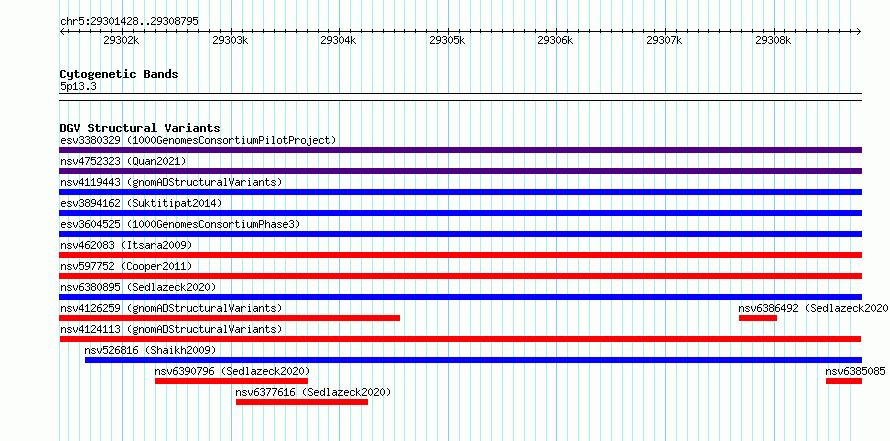The width and height of the screenshot is (890, 441).
Task: Select the blue nsv4119443 variant bar
Action: click(x=460, y=192)
